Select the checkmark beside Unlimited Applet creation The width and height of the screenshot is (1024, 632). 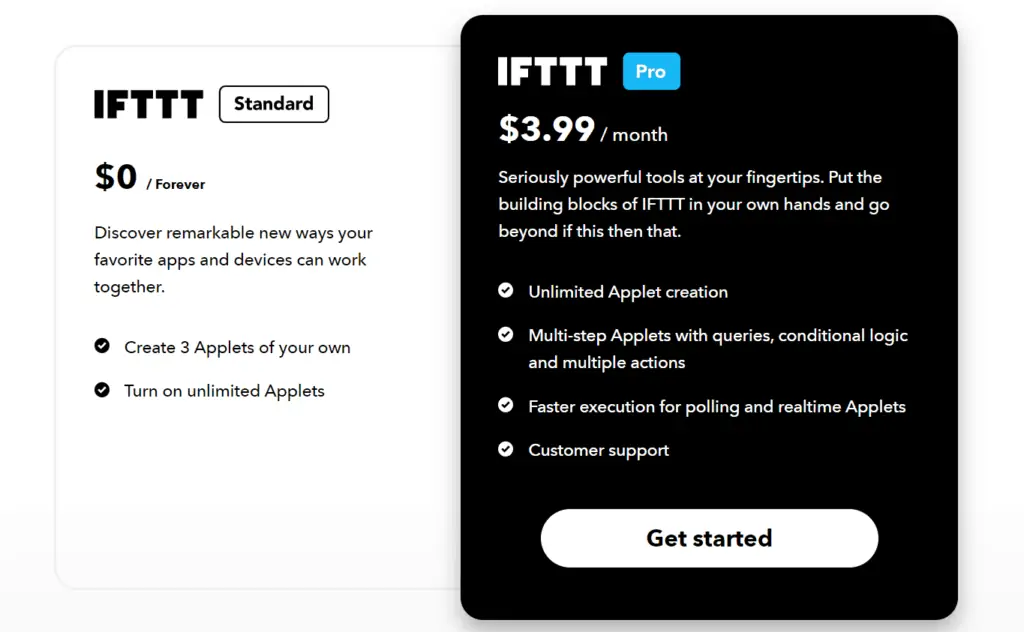506,290
